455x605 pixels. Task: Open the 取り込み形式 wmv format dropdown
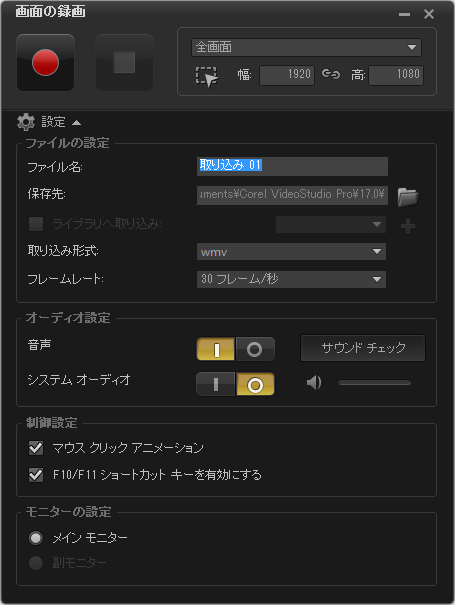coord(291,252)
